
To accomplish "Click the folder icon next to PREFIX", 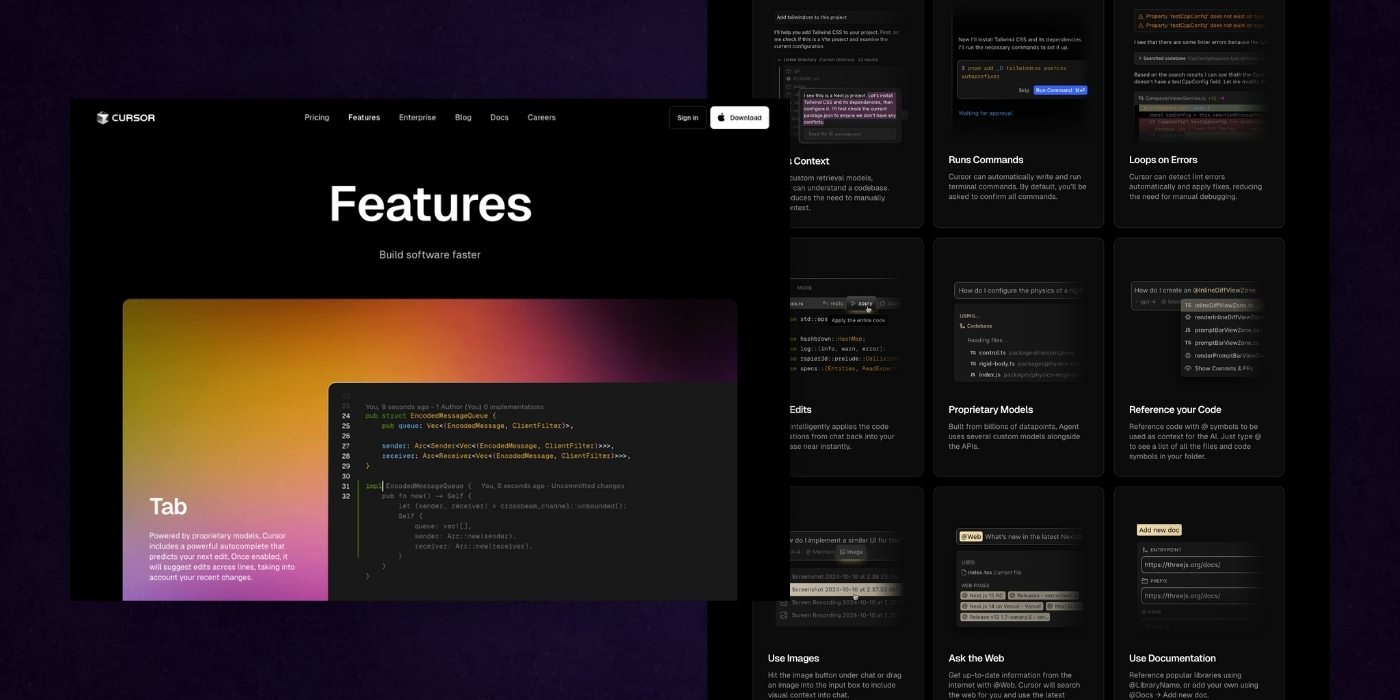I will pos(1146,580).
